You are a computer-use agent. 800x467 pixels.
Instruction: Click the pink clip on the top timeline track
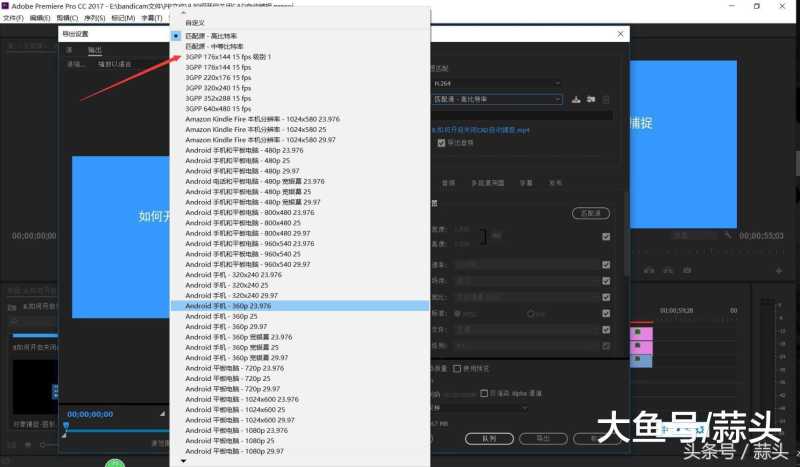pos(641,333)
